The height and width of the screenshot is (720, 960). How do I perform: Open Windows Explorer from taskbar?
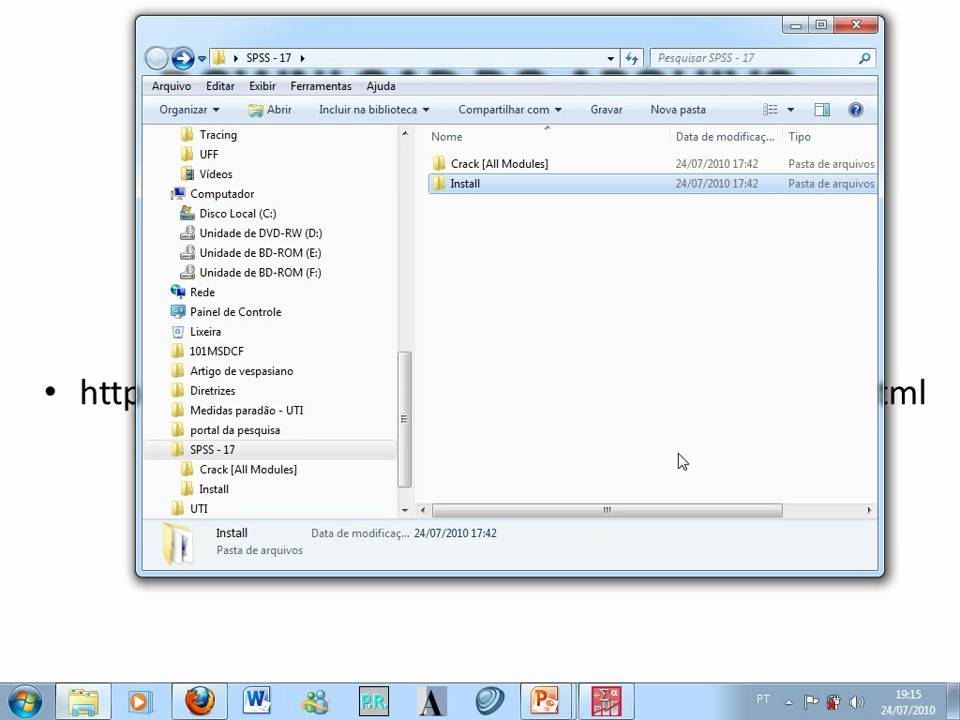83,702
